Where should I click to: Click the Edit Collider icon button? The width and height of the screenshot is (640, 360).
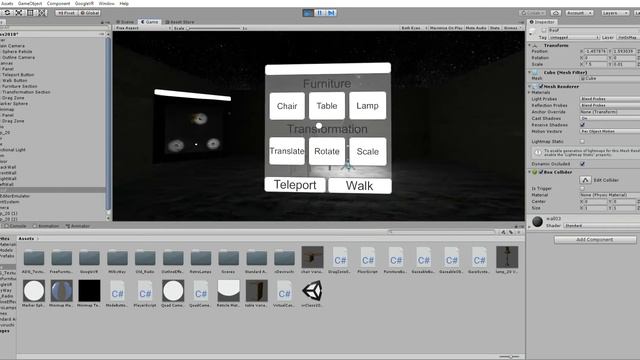[585, 180]
